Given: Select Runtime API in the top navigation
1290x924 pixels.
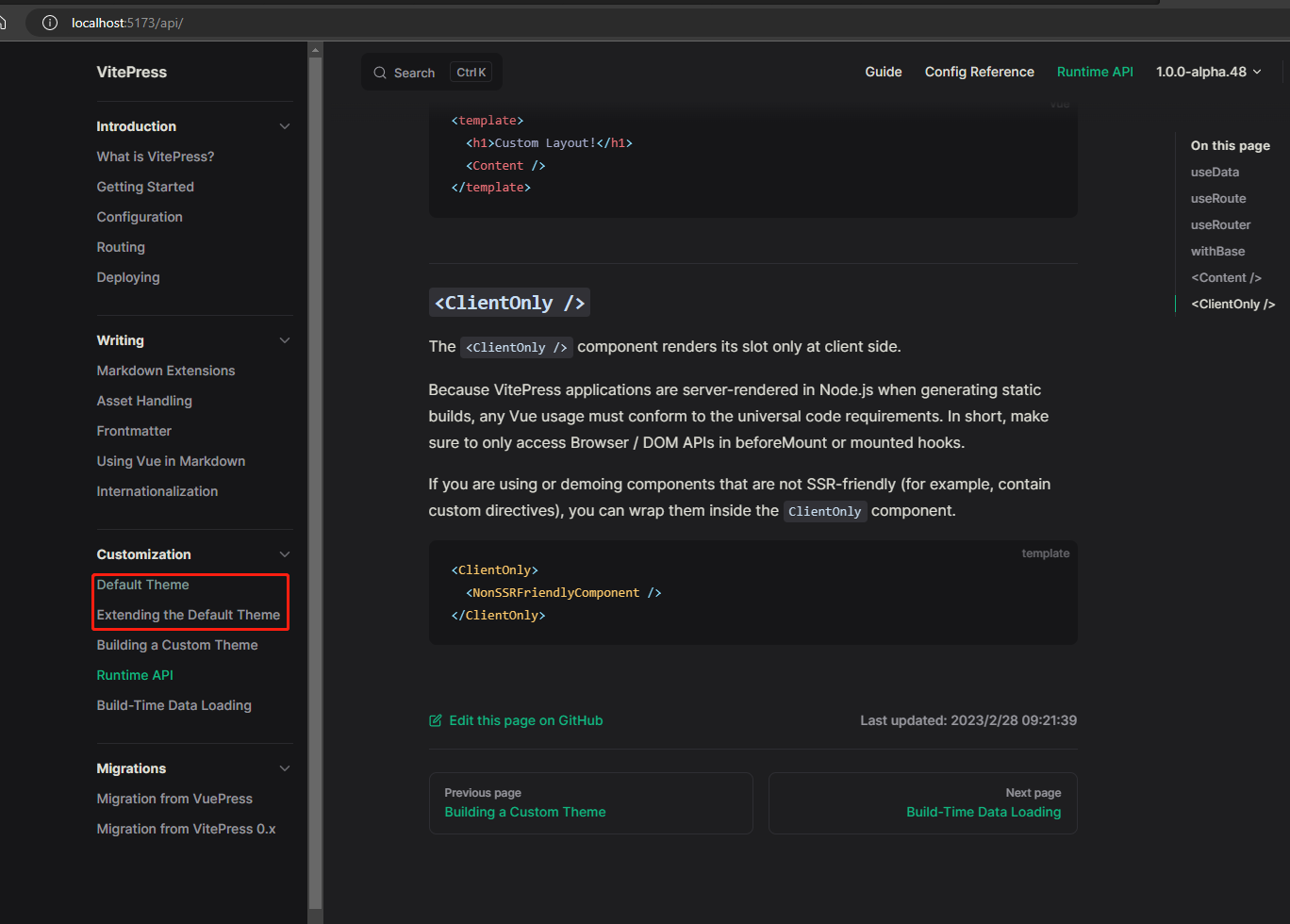Looking at the screenshot, I should (1095, 72).
